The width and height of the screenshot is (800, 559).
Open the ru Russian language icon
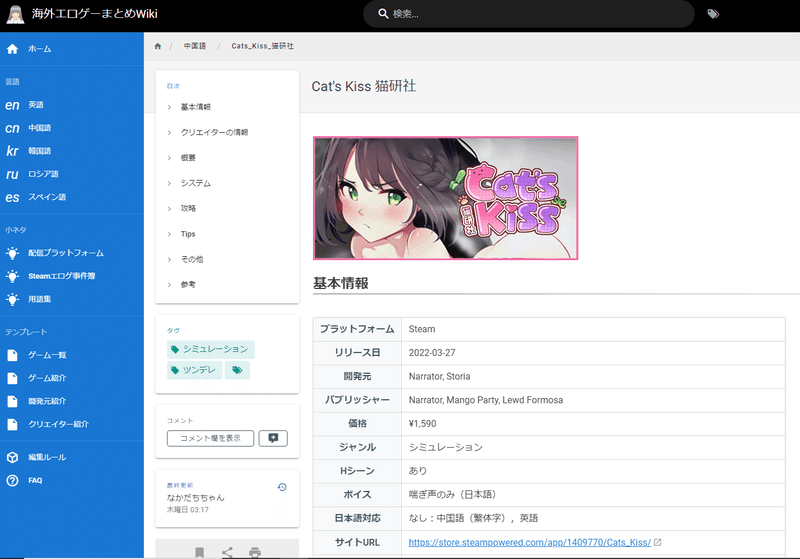[12, 174]
